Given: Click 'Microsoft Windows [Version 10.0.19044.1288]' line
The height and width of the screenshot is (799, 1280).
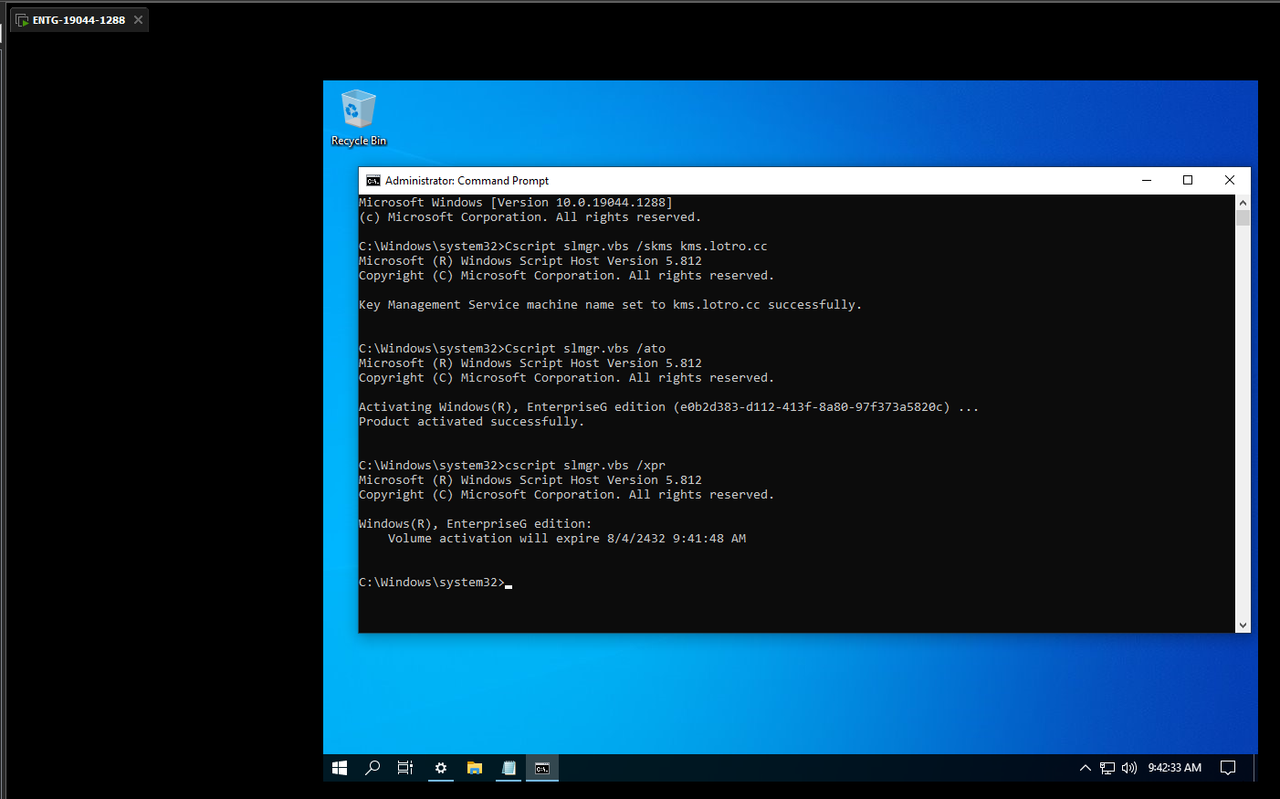Looking at the screenshot, I should point(516,202).
